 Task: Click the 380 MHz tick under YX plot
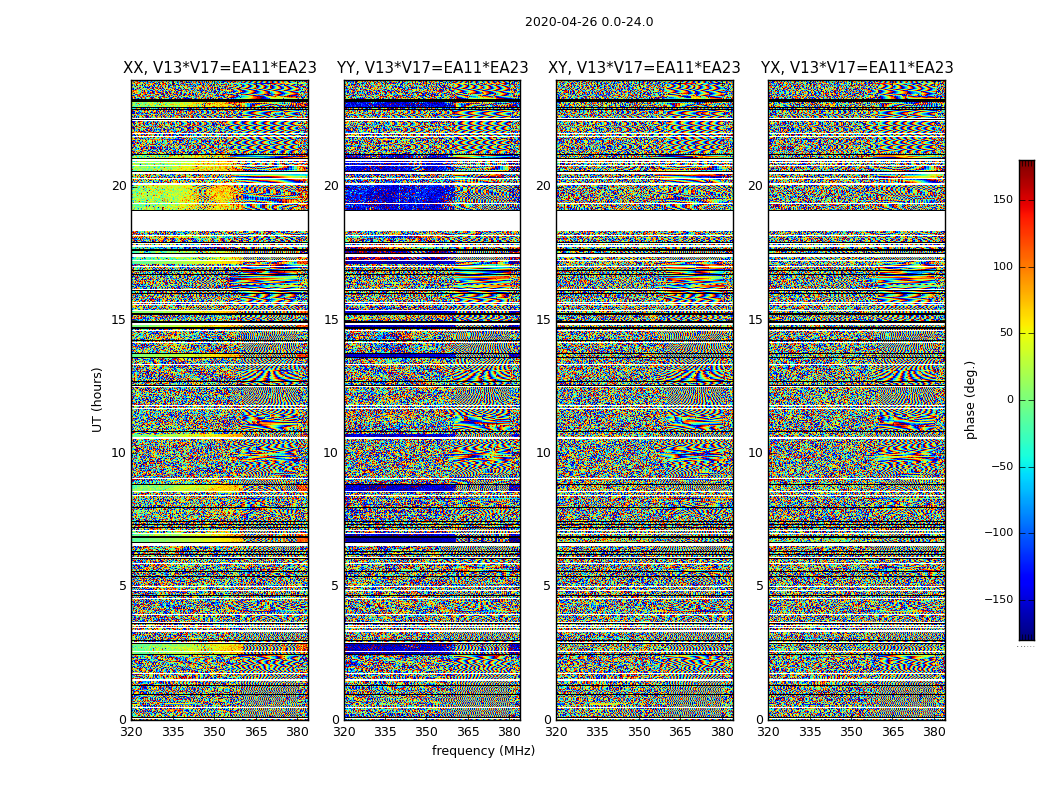click(934, 732)
